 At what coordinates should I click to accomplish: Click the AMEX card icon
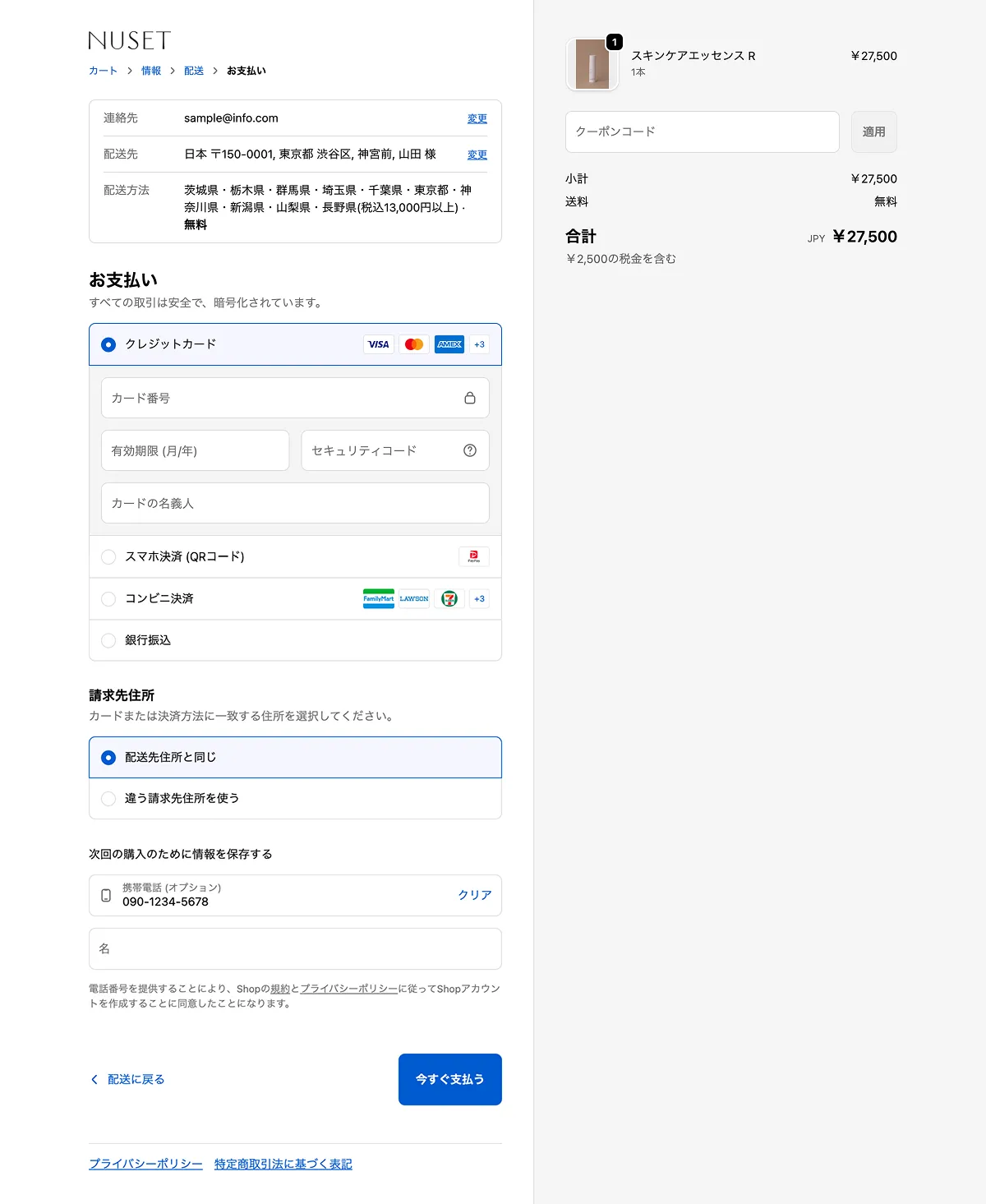(x=449, y=344)
